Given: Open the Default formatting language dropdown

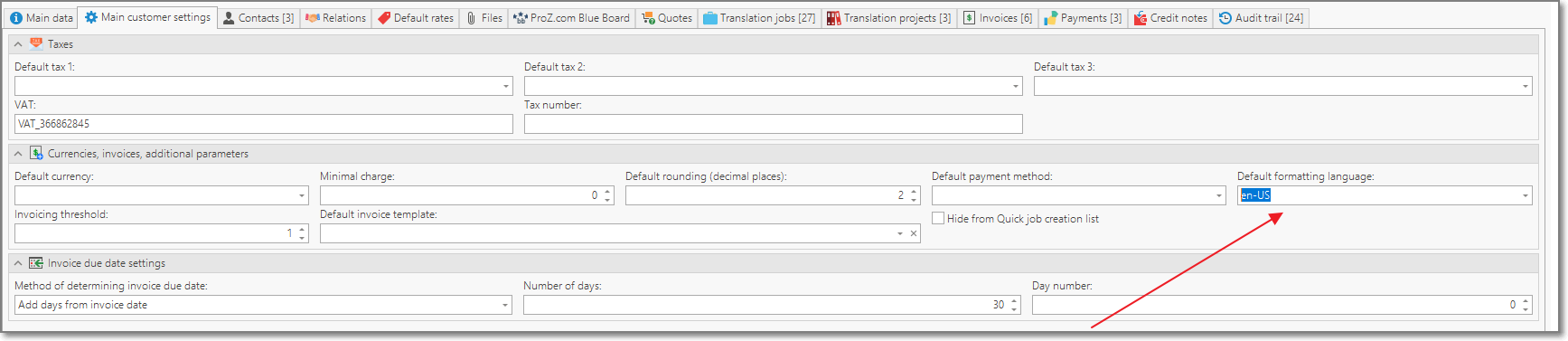Looking at the screenshot, I should pyautogui.click(x=1525, y=195).
